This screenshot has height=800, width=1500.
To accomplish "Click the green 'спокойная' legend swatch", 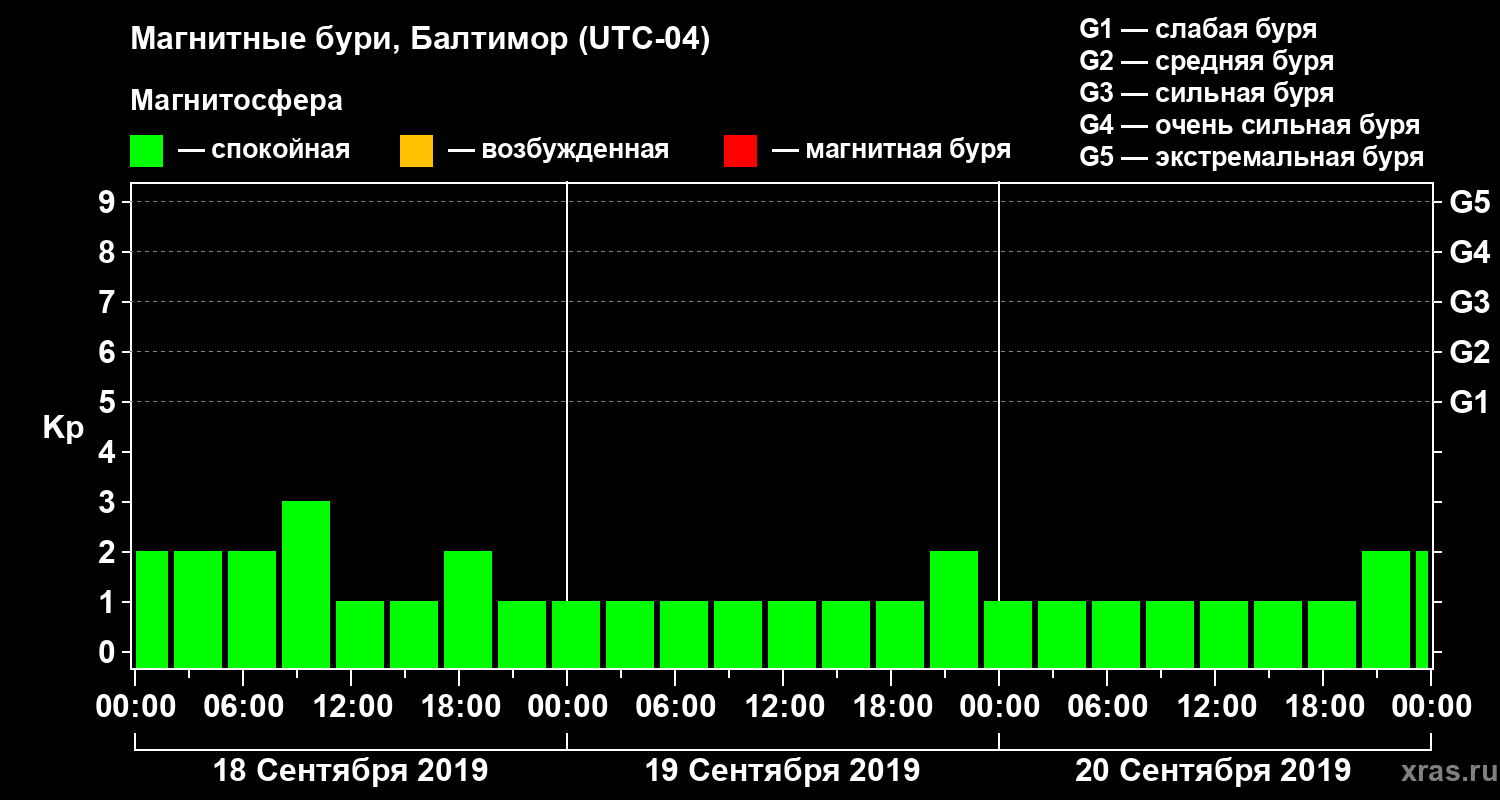I will [146, 151].
